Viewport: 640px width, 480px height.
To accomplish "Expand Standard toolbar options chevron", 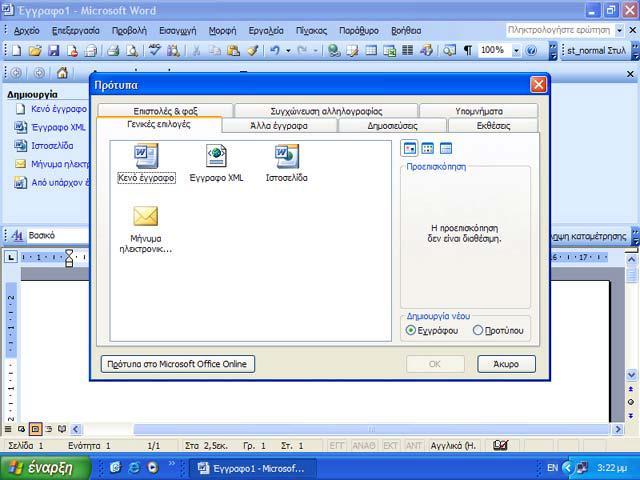I will tap(553, 51).
